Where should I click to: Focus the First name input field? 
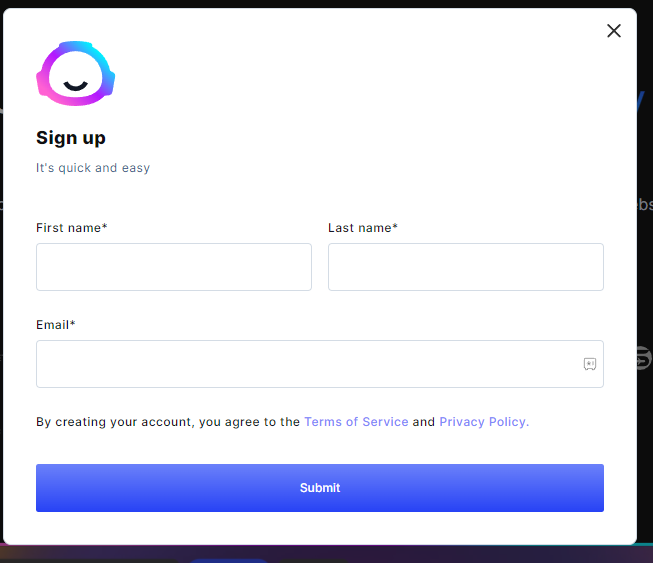click(x=174, y=267)
